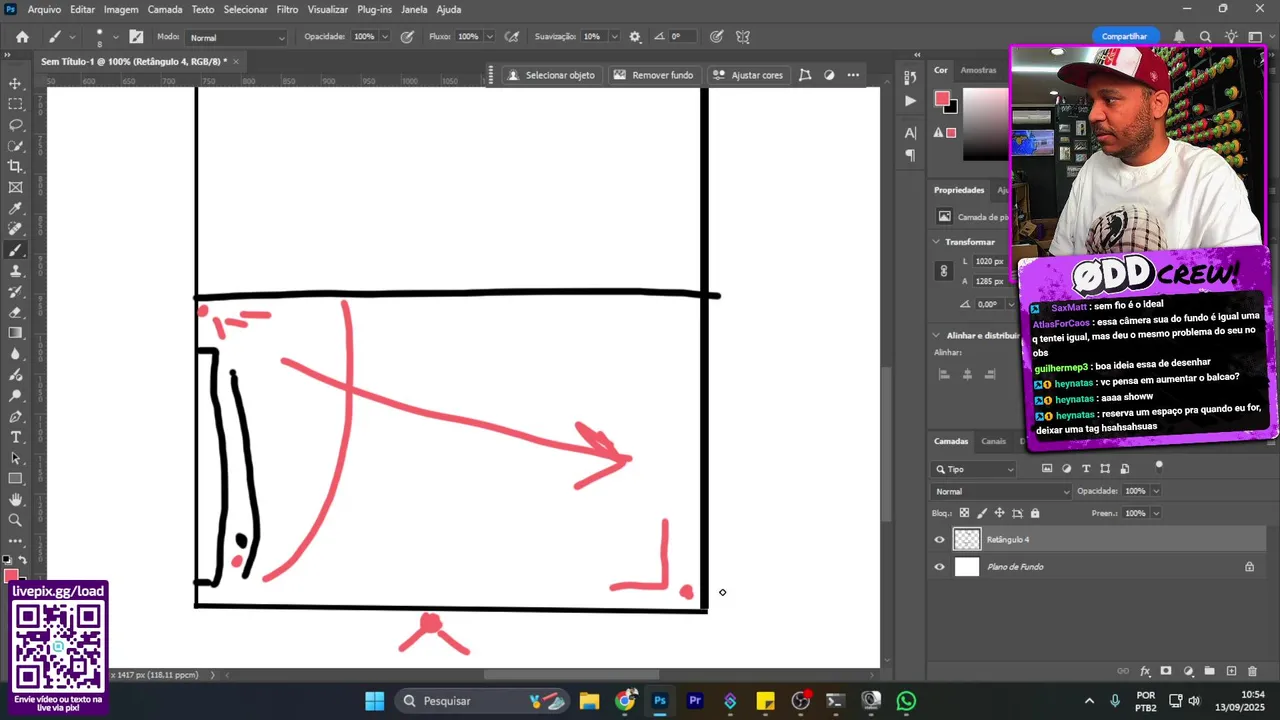Create a new layer
This screenshot has height=720, width=1280.
coord(1231,671)
